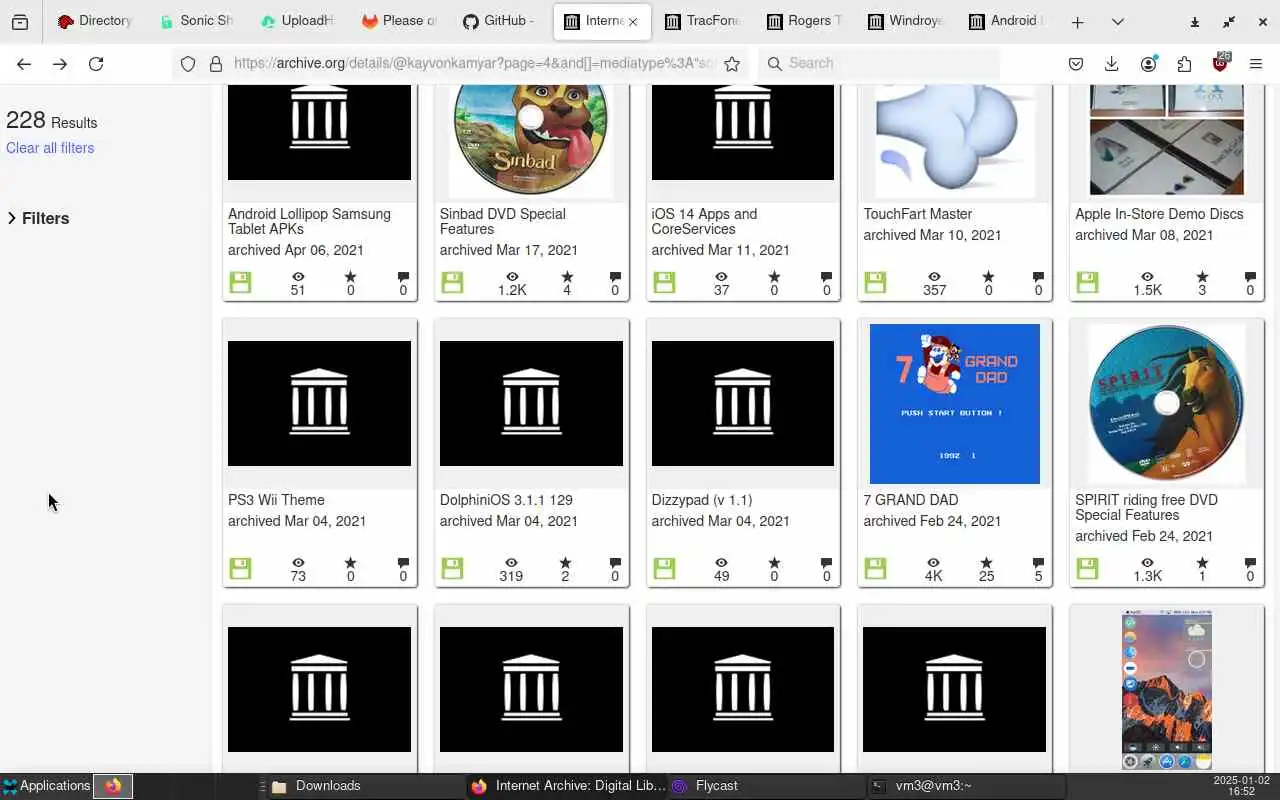The image size is (1280, 800).
Task: Switch to the Rogers tab
Action: 804,21
